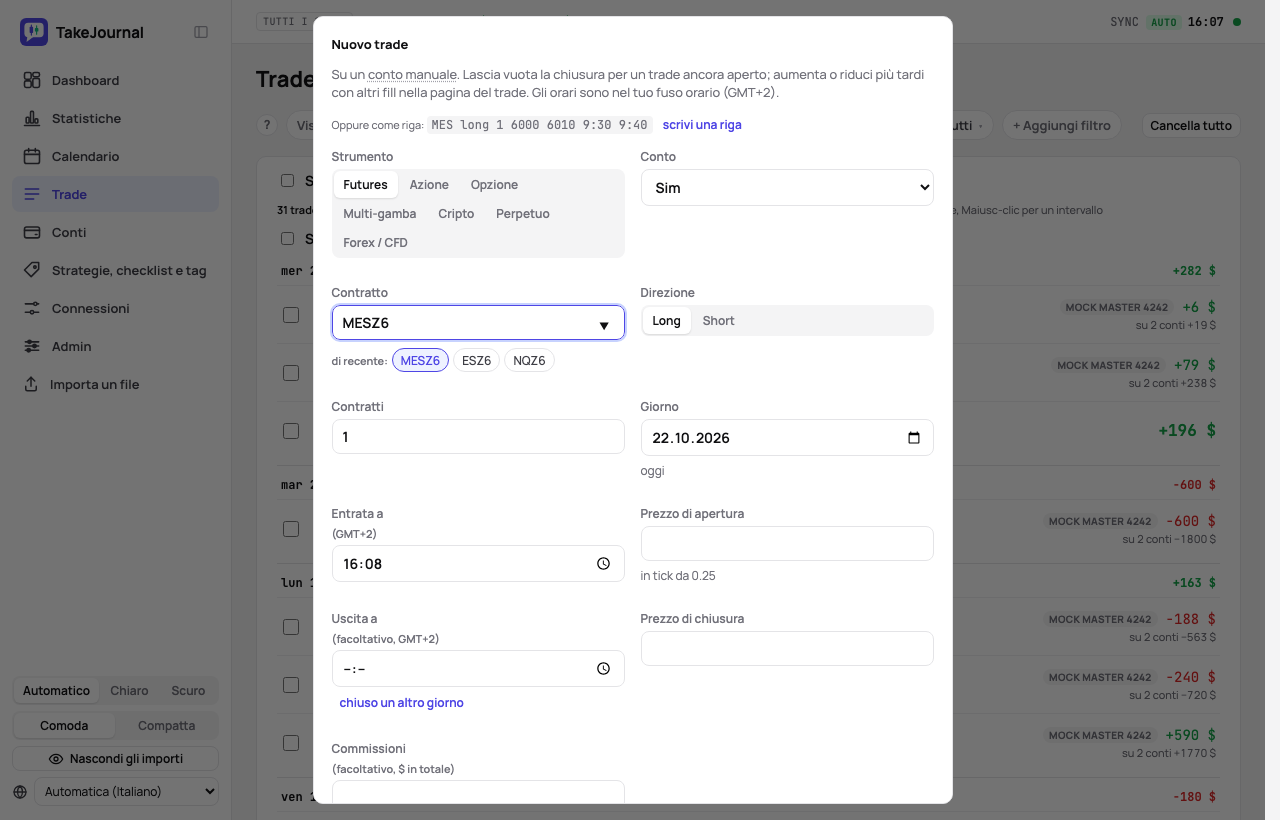Toggle Nascondi gli importi eye button
1280x820 pixels.
[x=116, y=759]
